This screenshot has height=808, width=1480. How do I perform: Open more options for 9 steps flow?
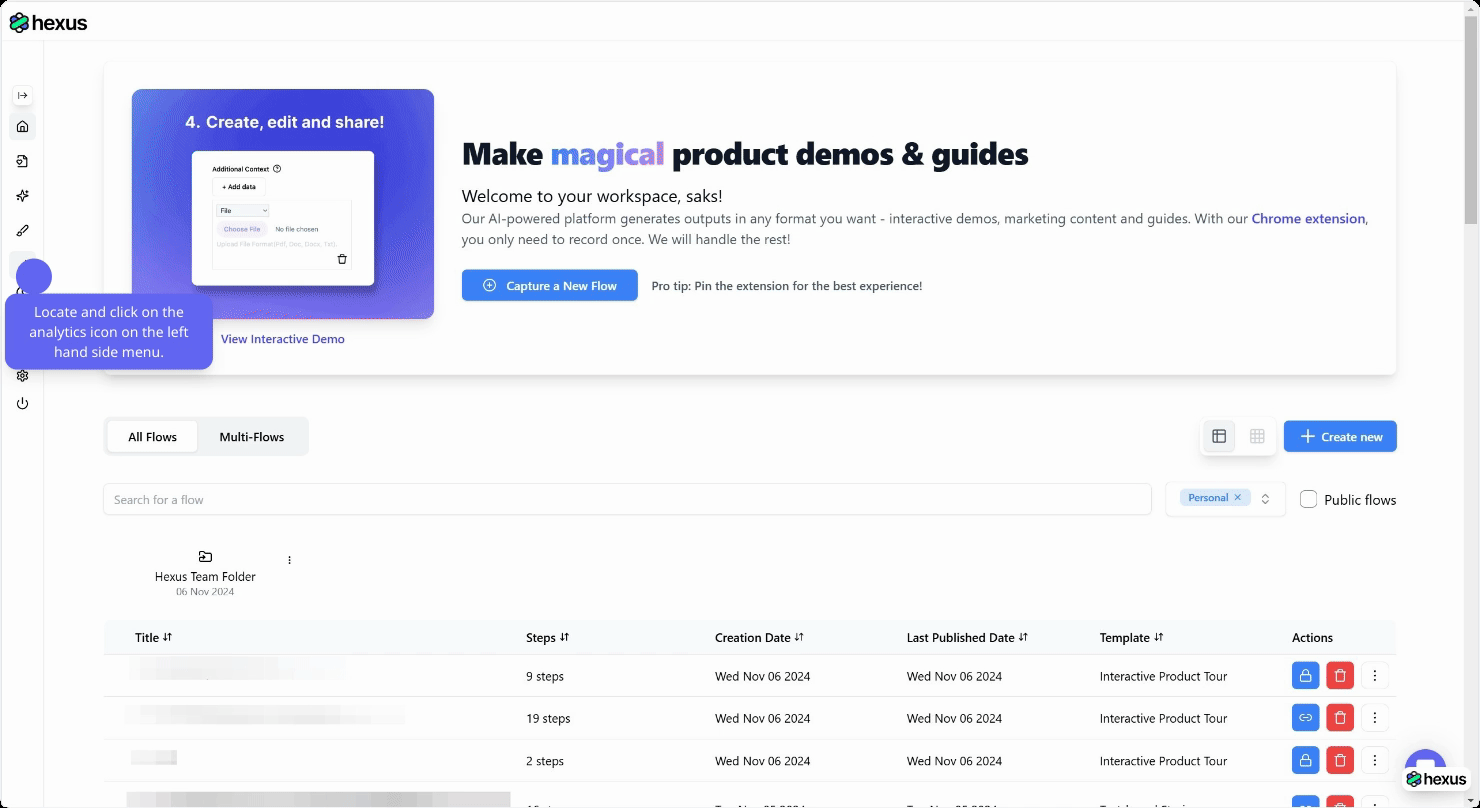pyautogui.click(x=1375, y=676)
